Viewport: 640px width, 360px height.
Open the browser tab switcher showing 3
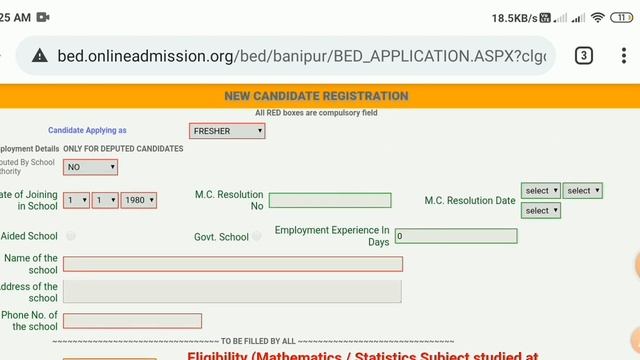584,55
